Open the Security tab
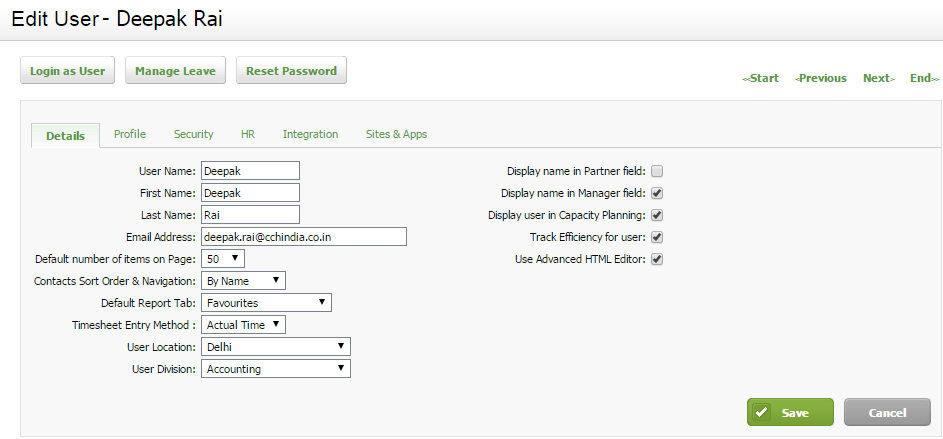This screenshot has width=943, height=439. click(x=194, y=134)
